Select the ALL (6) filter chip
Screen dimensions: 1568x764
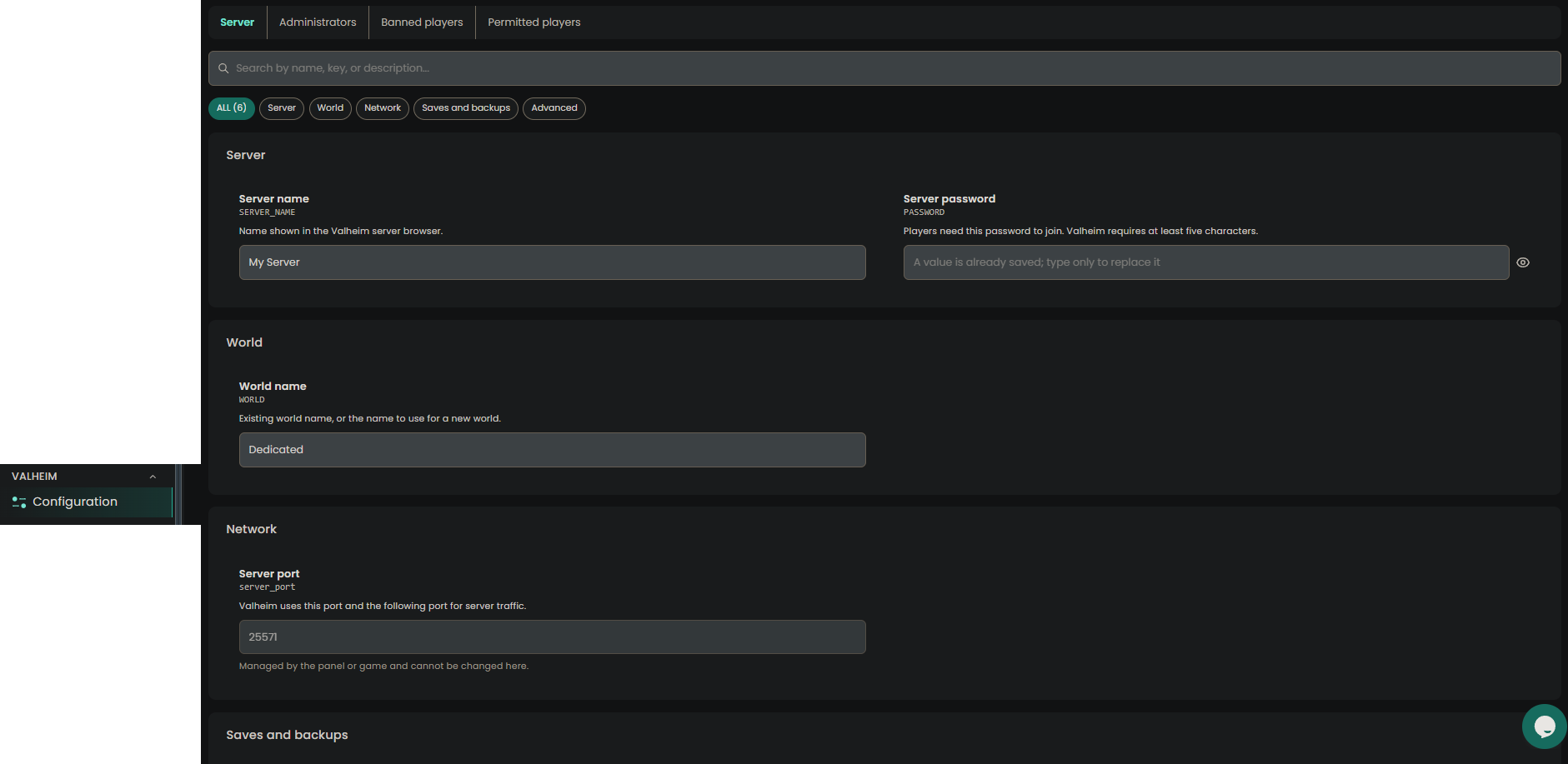click(x=232, y=108)
